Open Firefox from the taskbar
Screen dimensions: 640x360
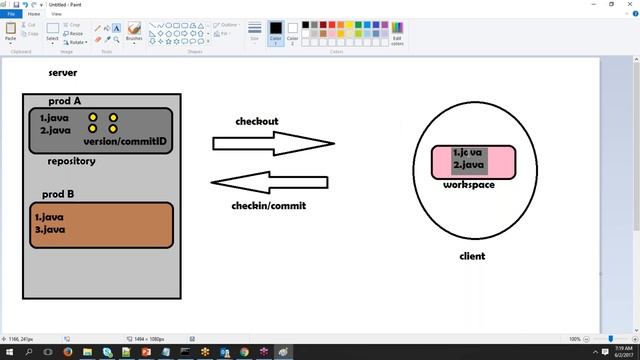point(68,352)
